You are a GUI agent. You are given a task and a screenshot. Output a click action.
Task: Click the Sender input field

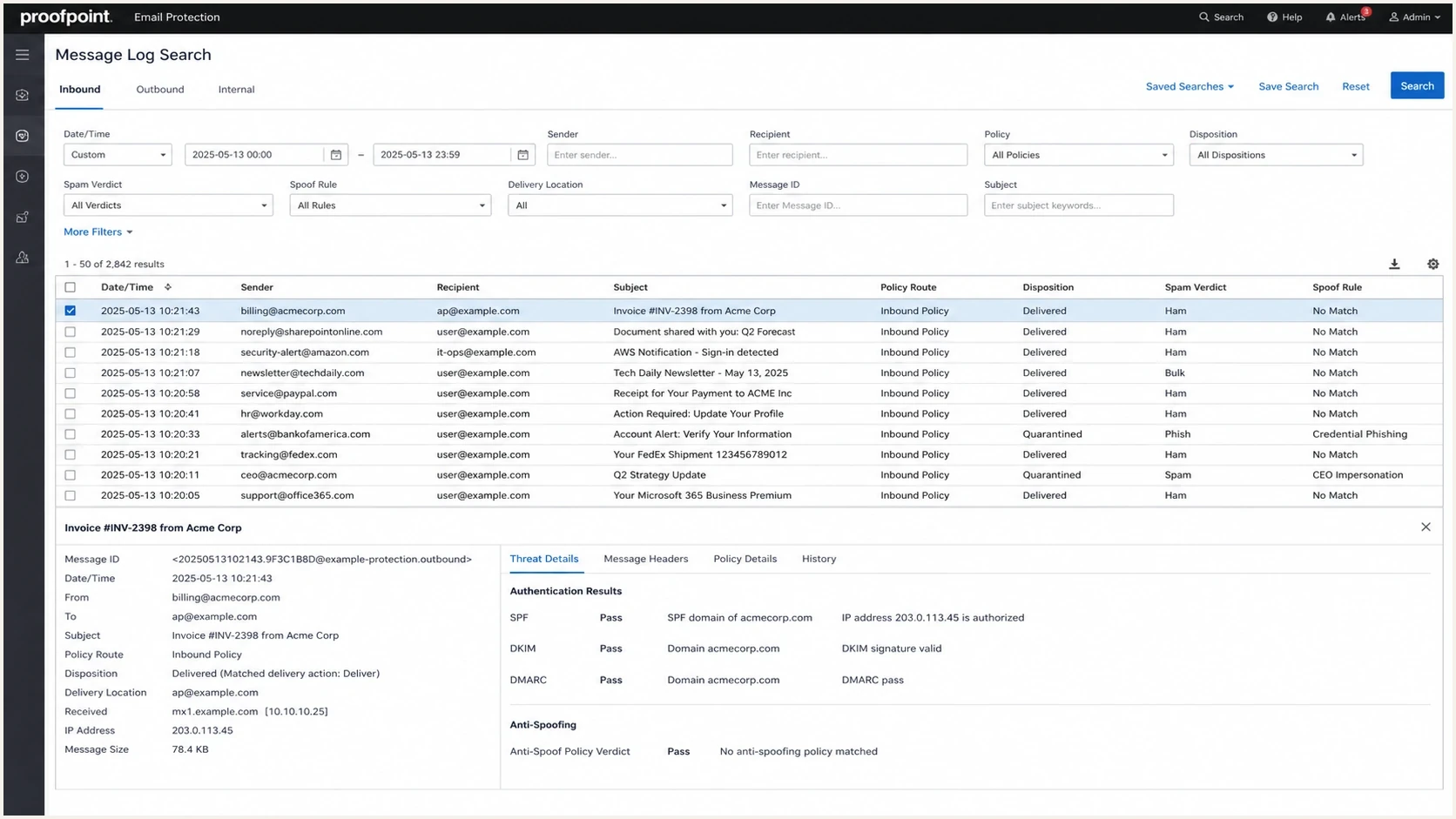pyautogui.click(x=640, y=155)
